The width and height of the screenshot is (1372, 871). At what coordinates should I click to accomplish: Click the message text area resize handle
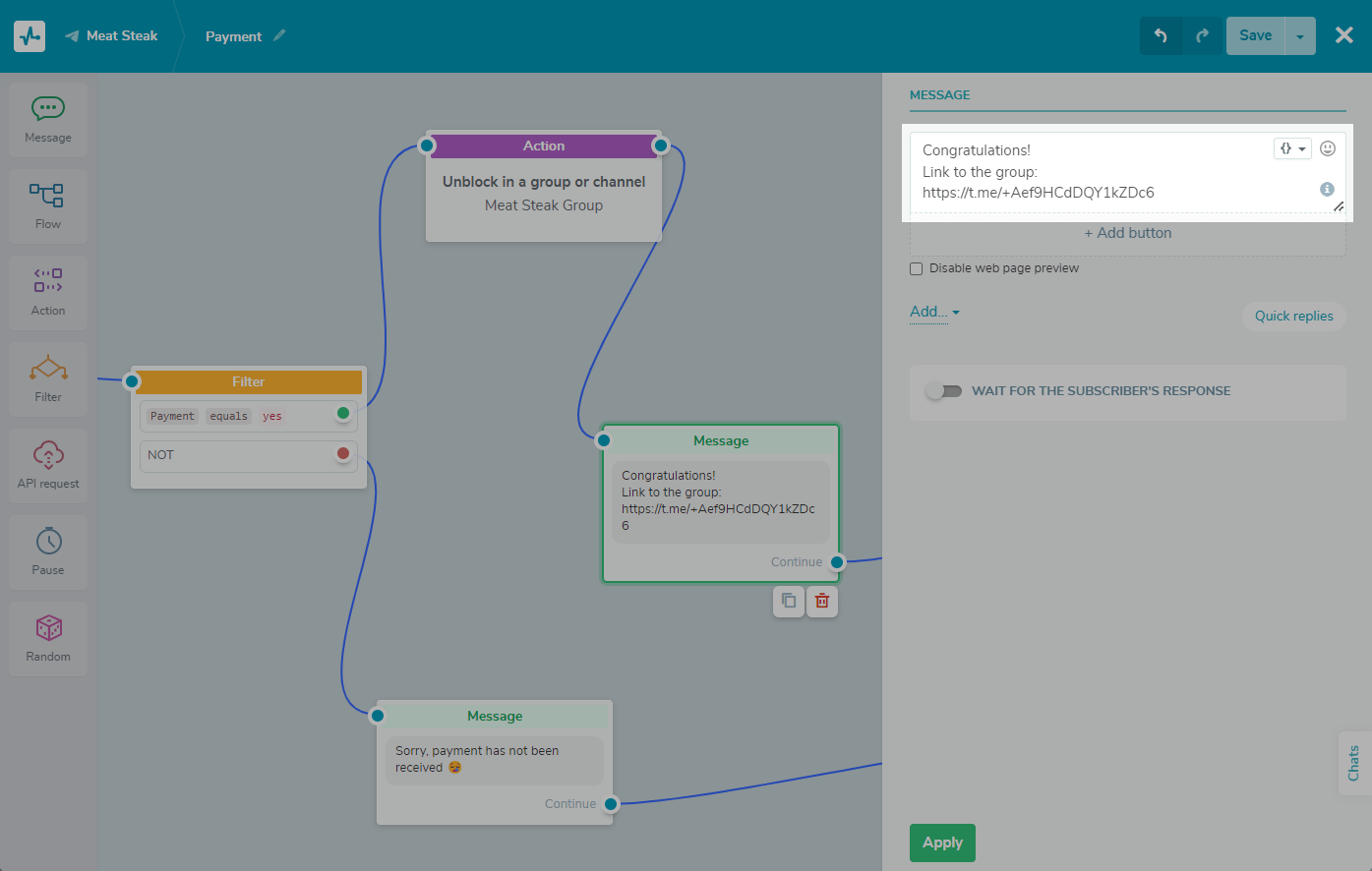1339,206
